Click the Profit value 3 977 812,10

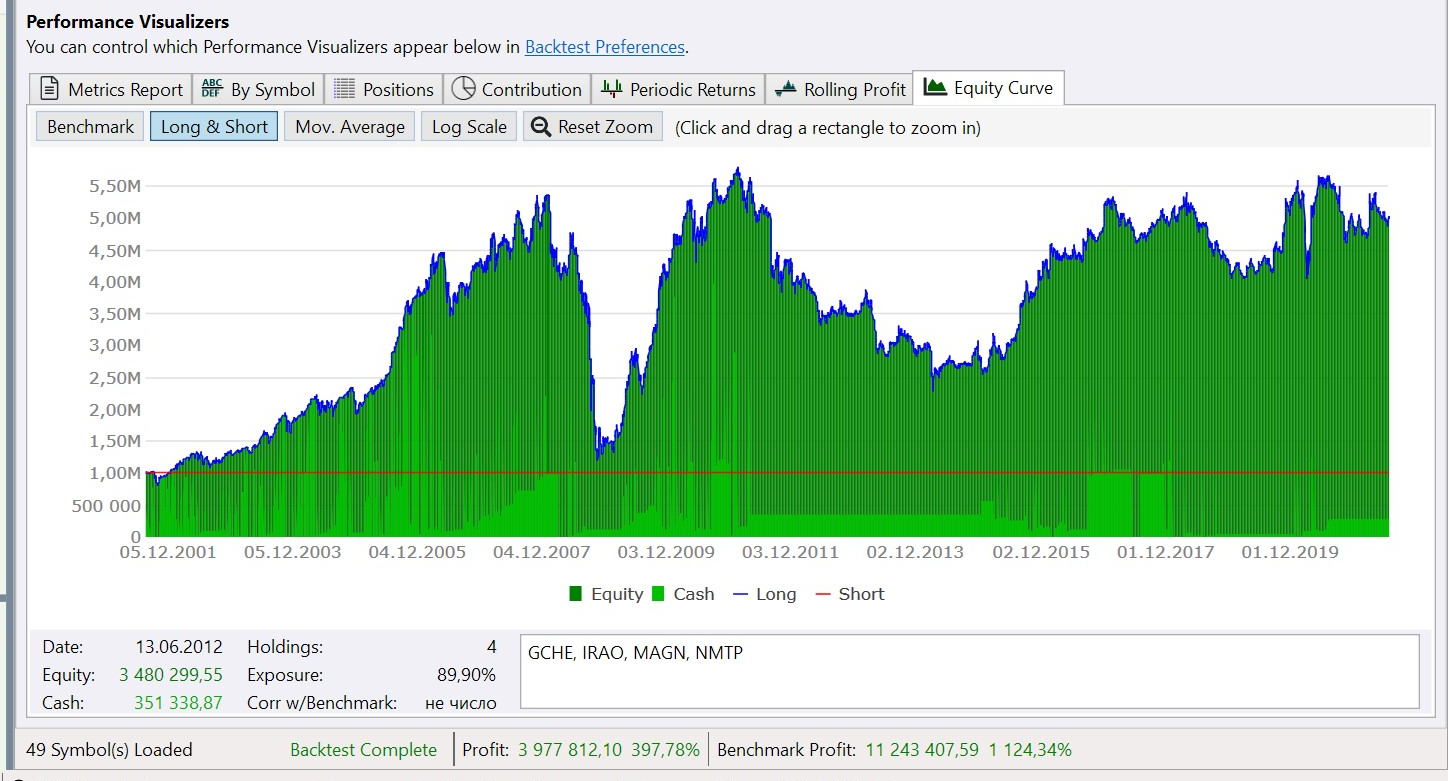(x=571, y=750)
